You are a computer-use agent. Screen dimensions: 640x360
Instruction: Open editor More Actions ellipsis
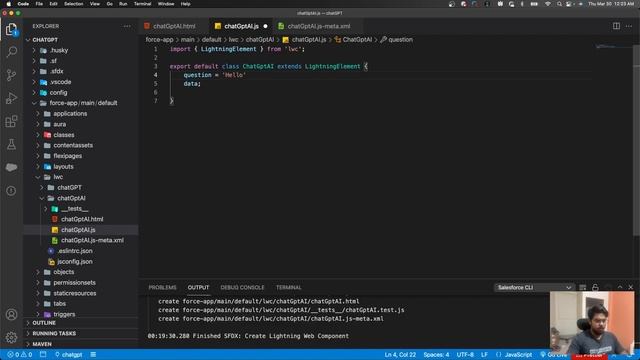[x=629, y=26]
